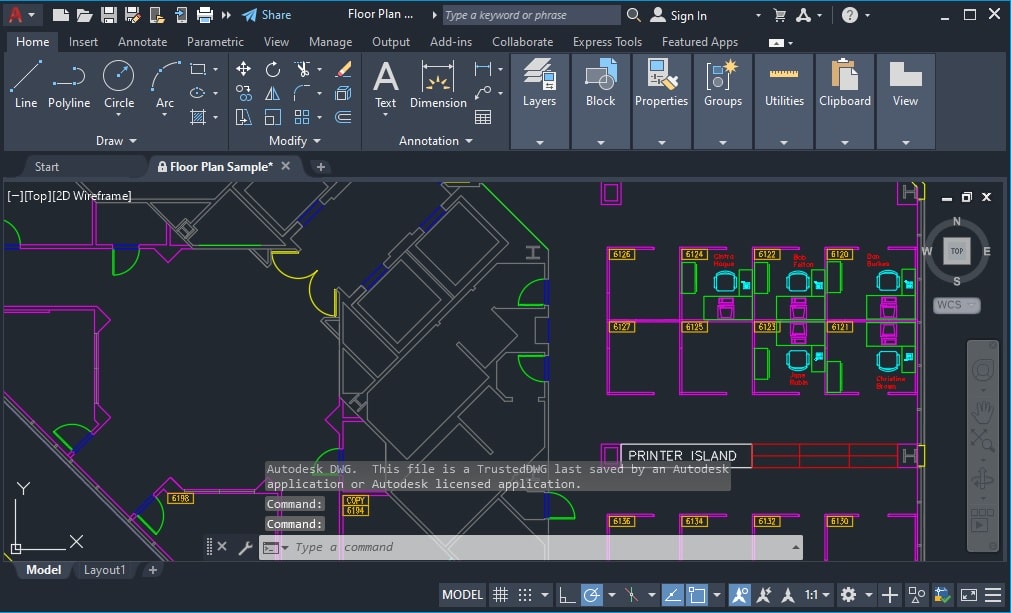Viewport: 1011px width, 613px height.
Task: Switch to the Layout1 tab
Action: [x=104, y=570]
